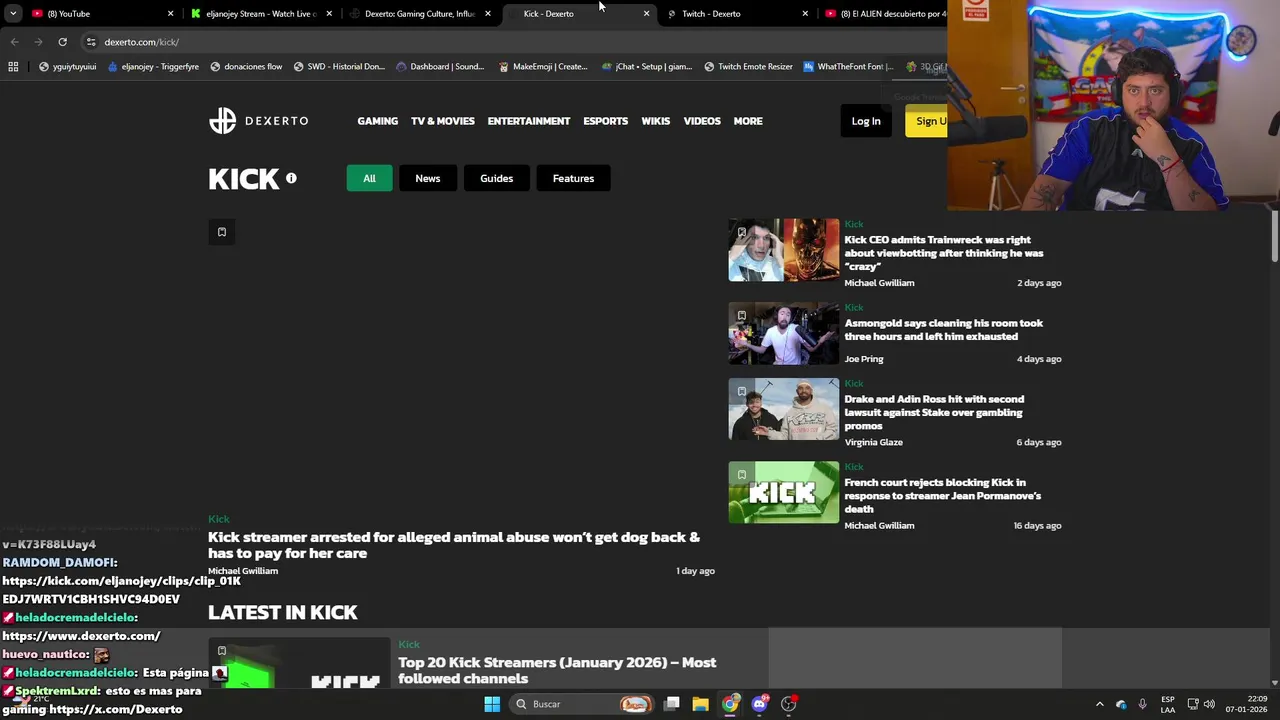Screen dimensions: 1280x720
Task: Open the TV & MOVIES navigation menu
Action: coord(443,121)
